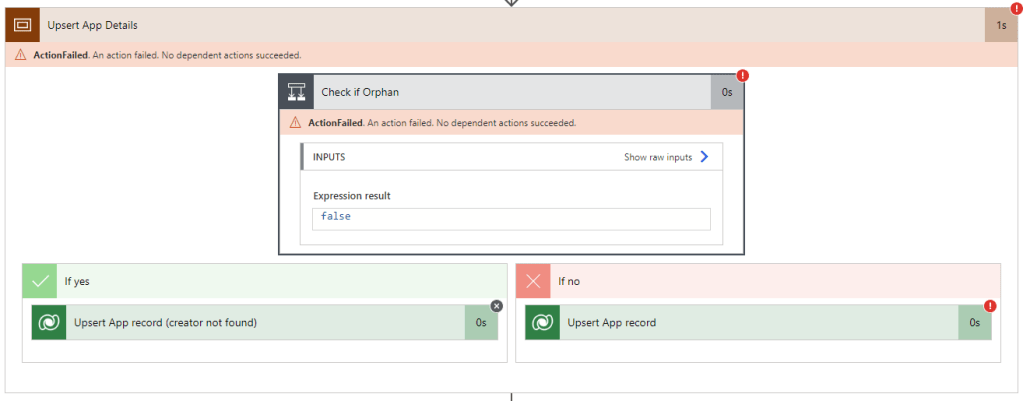Click the Show raw inputs link

(x=657, y=157)
